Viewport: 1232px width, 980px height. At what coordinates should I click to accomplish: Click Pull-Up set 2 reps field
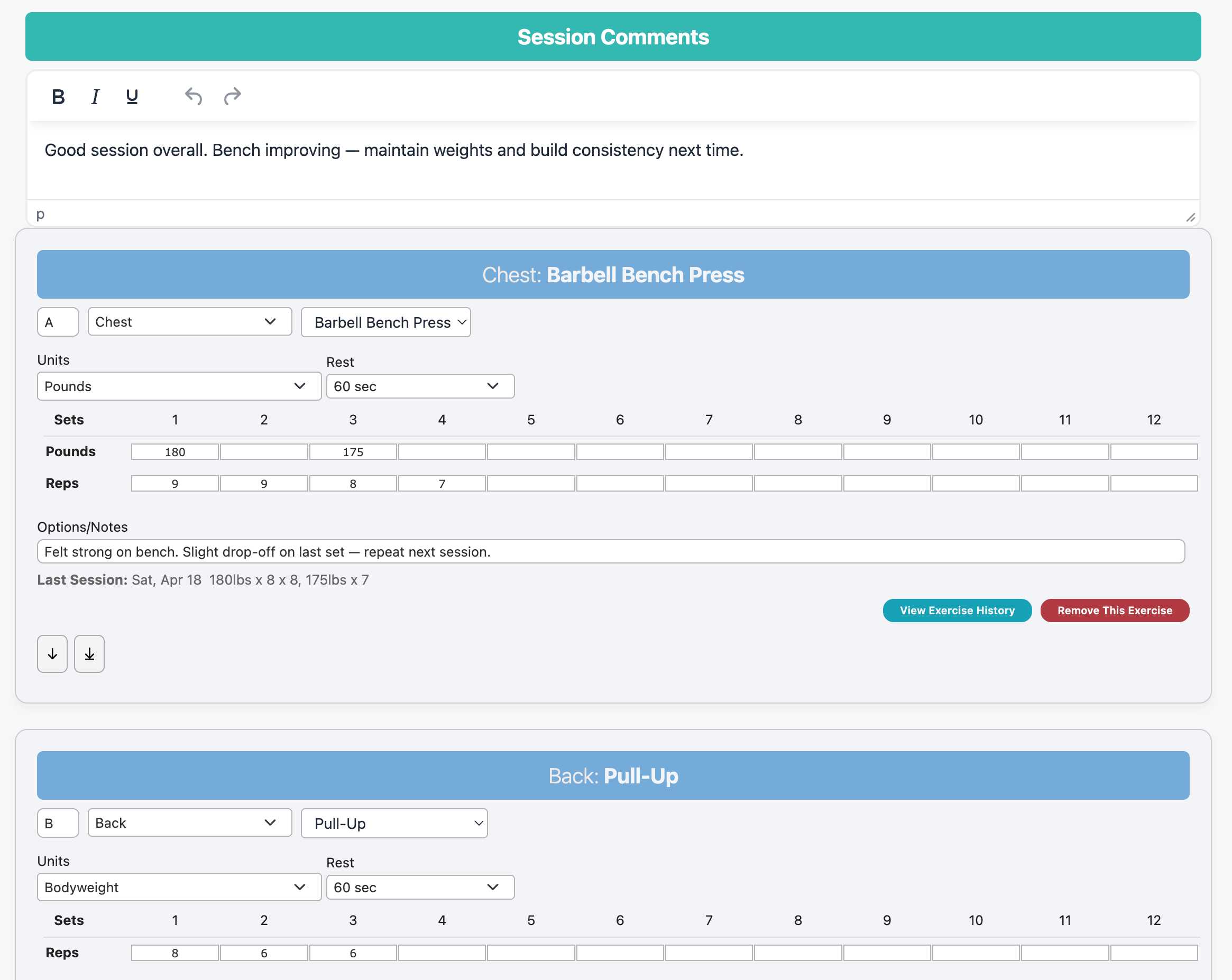(x=264, y=953)
